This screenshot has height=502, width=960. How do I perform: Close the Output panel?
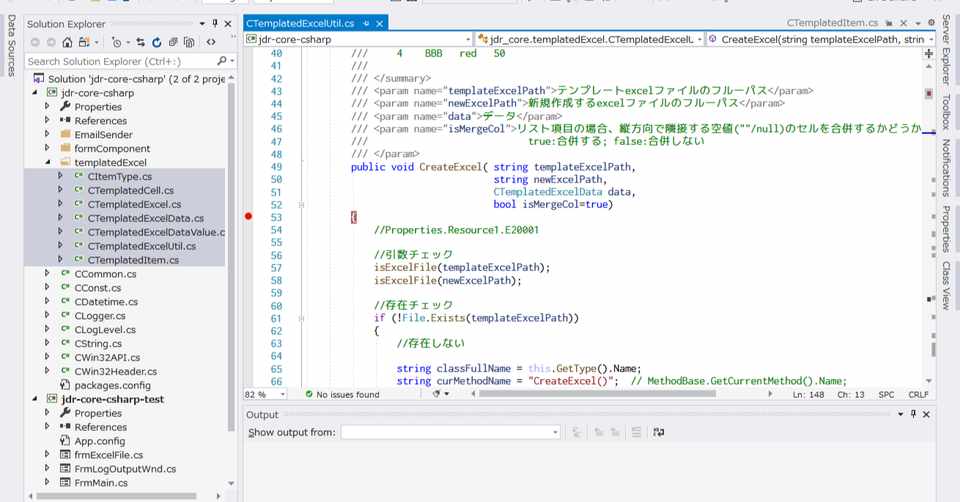tap(926, 414)
